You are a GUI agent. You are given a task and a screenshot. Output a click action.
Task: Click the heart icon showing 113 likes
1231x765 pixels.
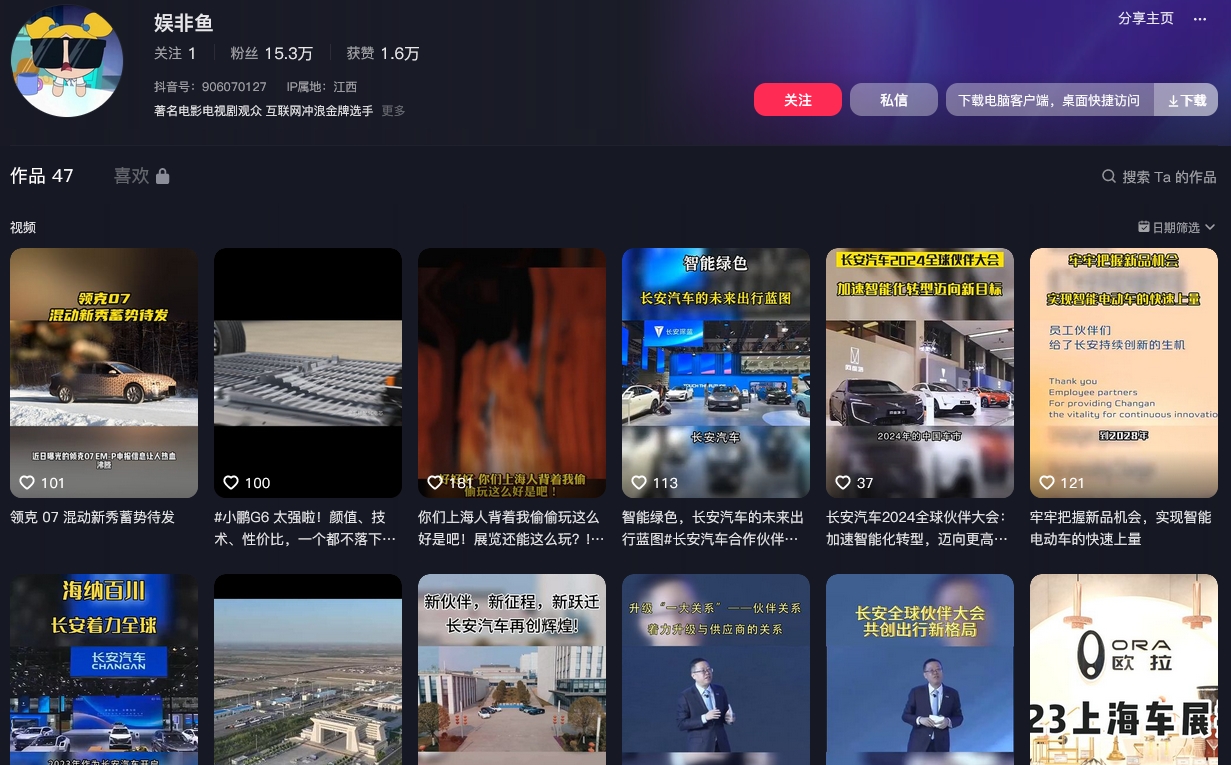[639, 483]
